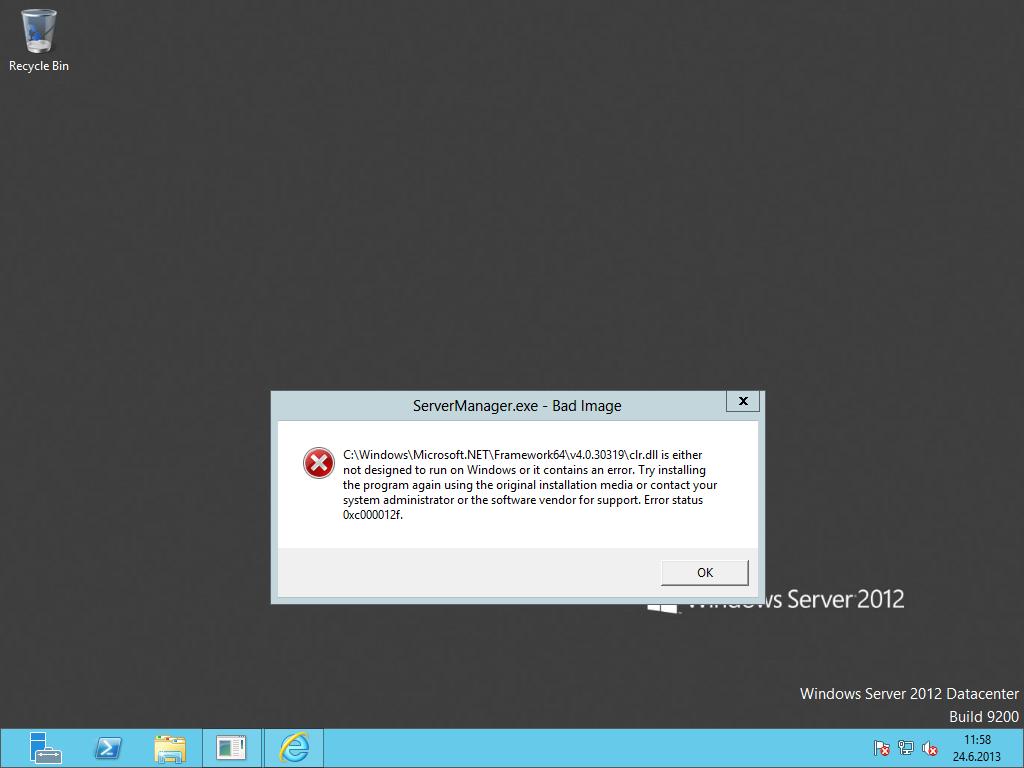
Task: Select the running ServerManager taskbar item
Action: [x=231, y=748]
